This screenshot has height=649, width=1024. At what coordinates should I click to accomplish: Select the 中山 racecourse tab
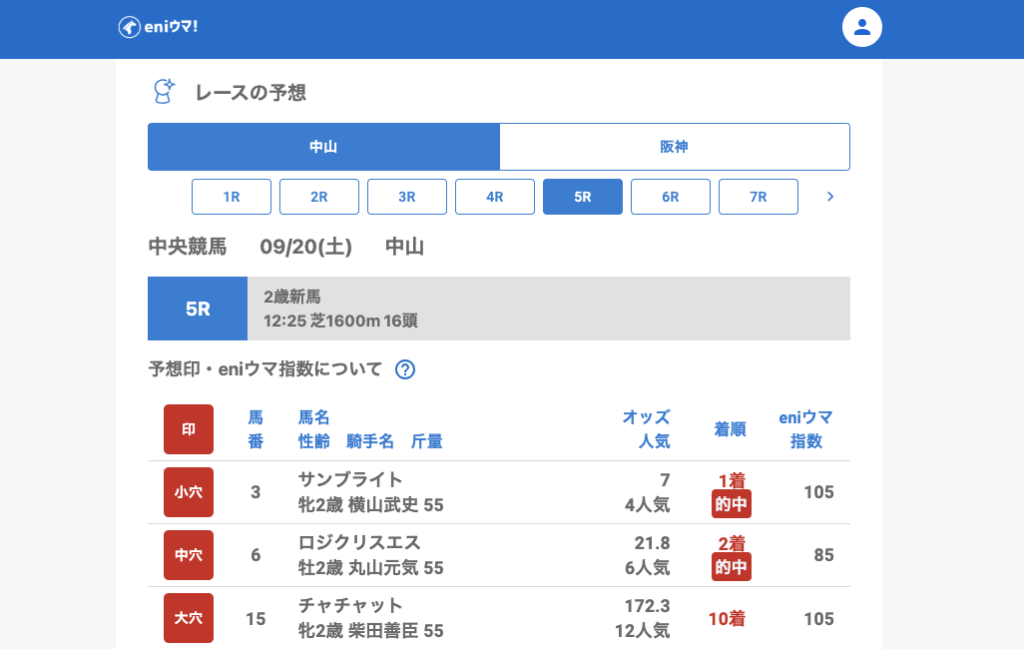[x=323, y=147]
